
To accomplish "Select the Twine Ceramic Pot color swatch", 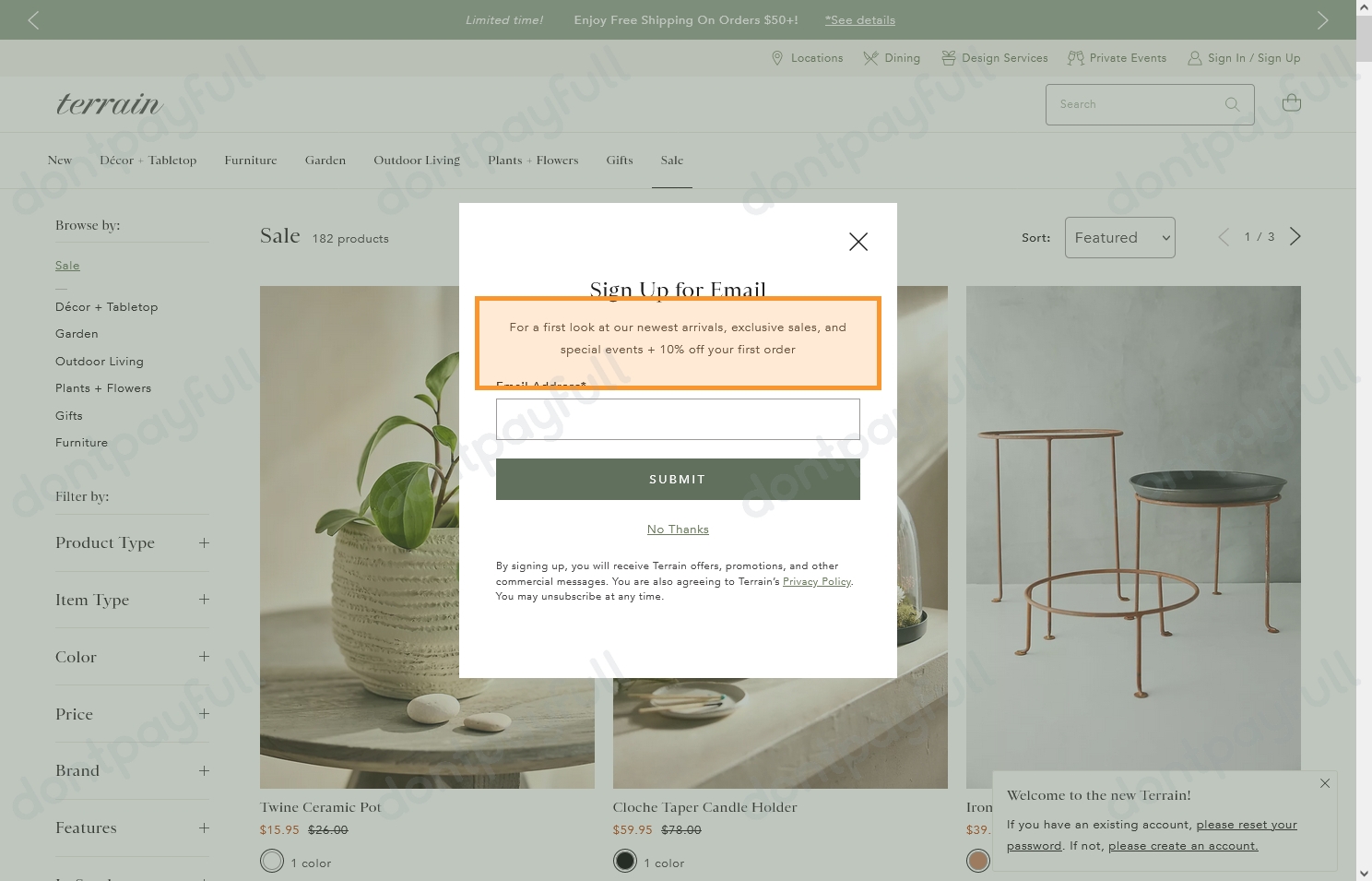I will (272, 862).
